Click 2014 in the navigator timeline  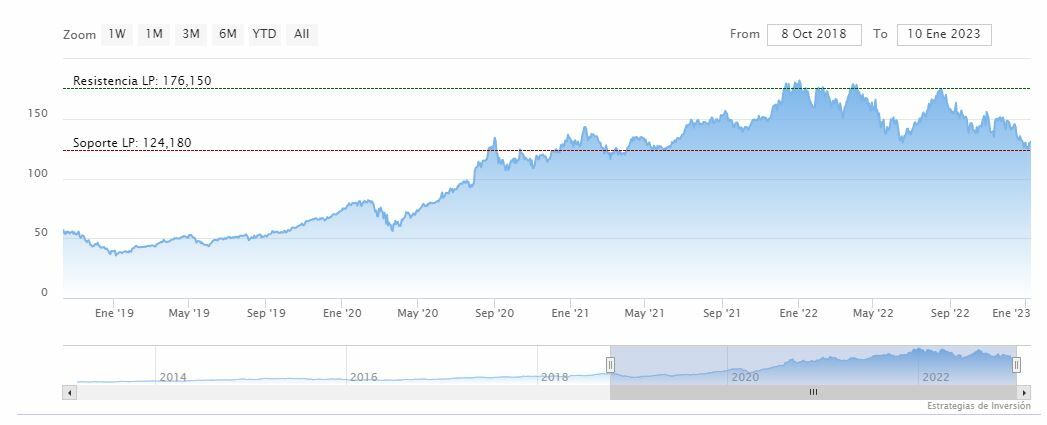pos(173,377)
